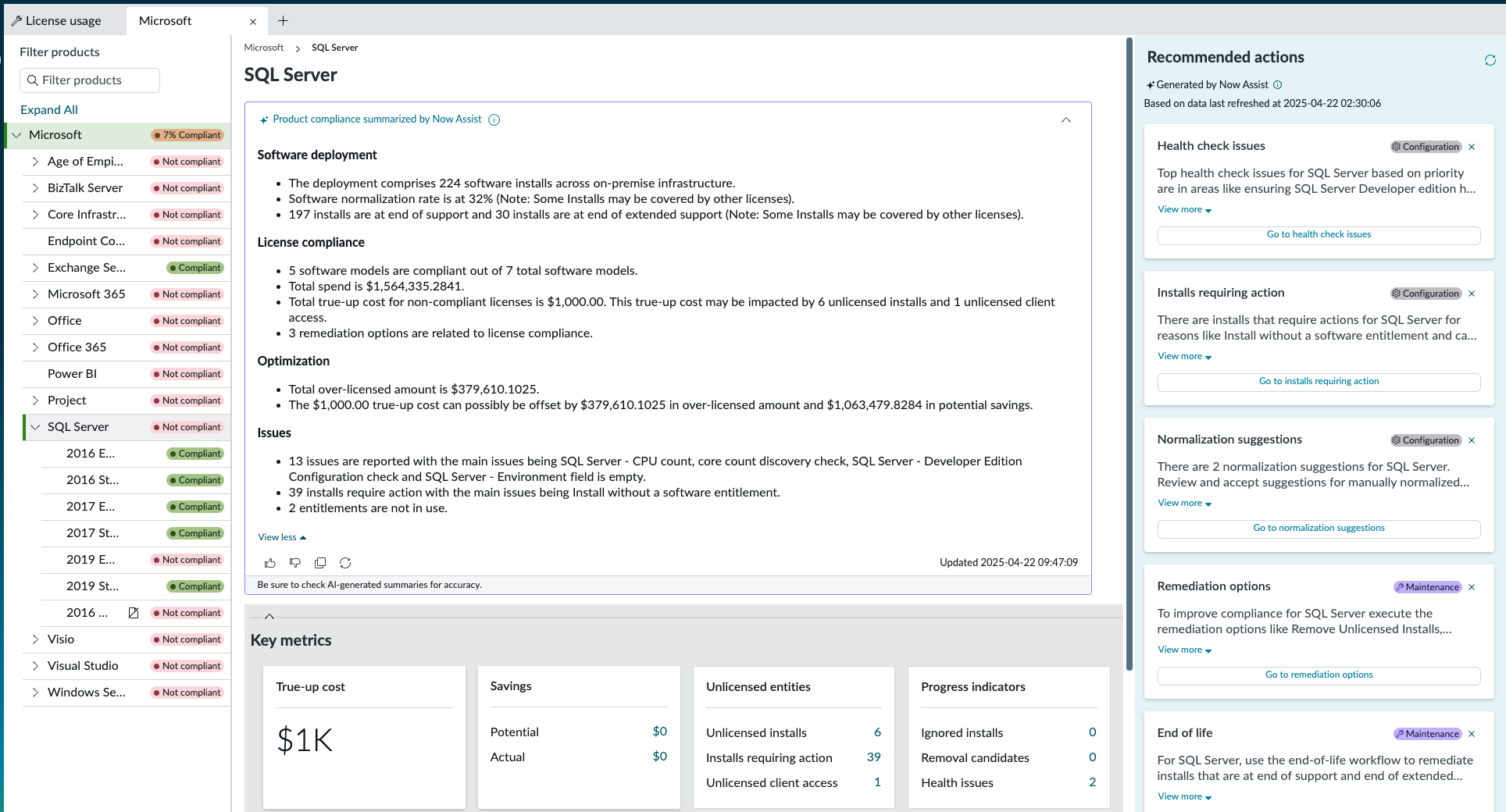Focus the Filter products search field
The image size is (1506, 812).
[x=90, y=80]
